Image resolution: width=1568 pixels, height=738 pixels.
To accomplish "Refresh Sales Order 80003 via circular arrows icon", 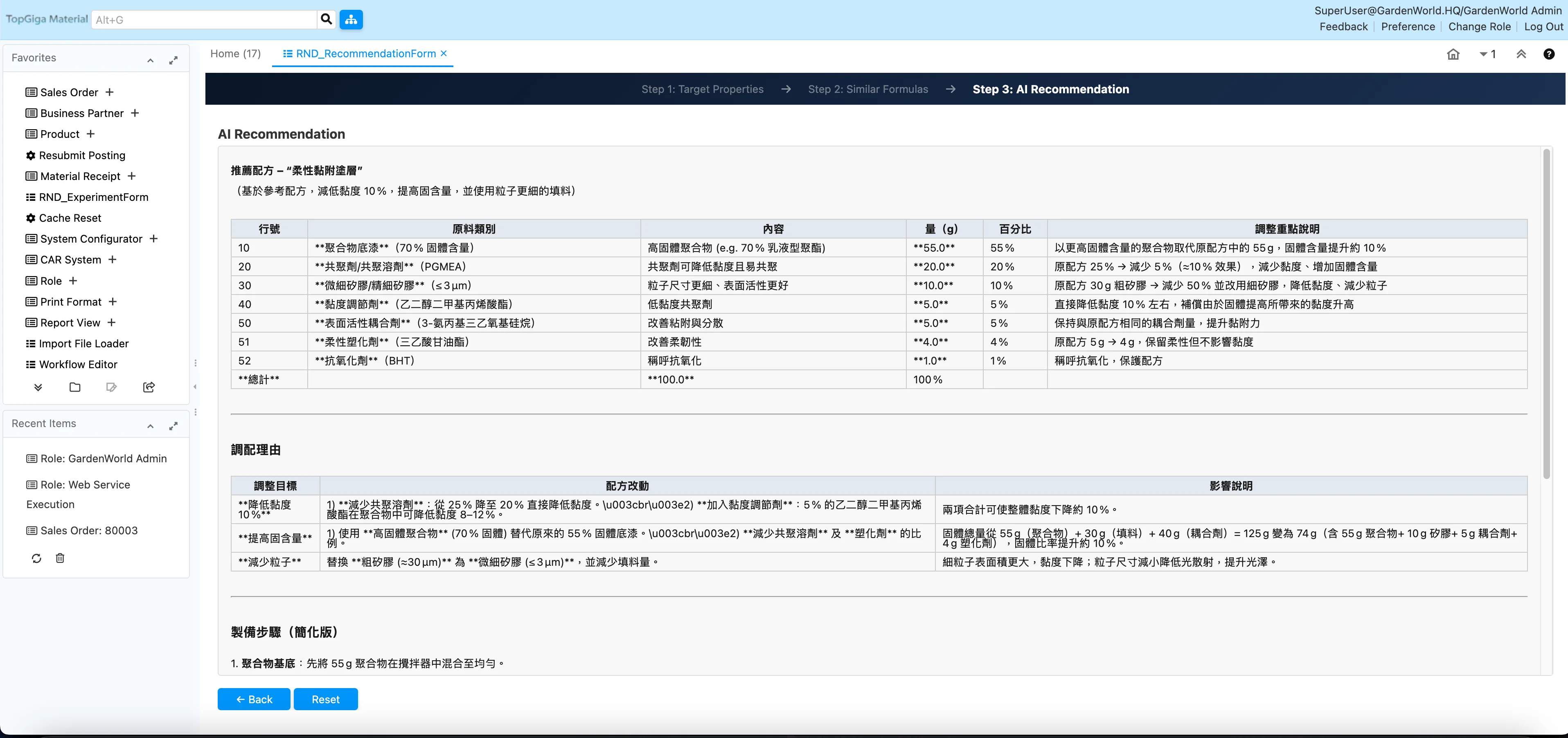I will pos(36,558).
